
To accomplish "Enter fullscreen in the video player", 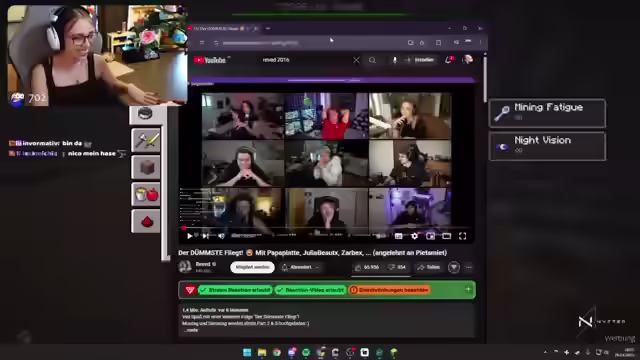I will (x=462, y=236).
